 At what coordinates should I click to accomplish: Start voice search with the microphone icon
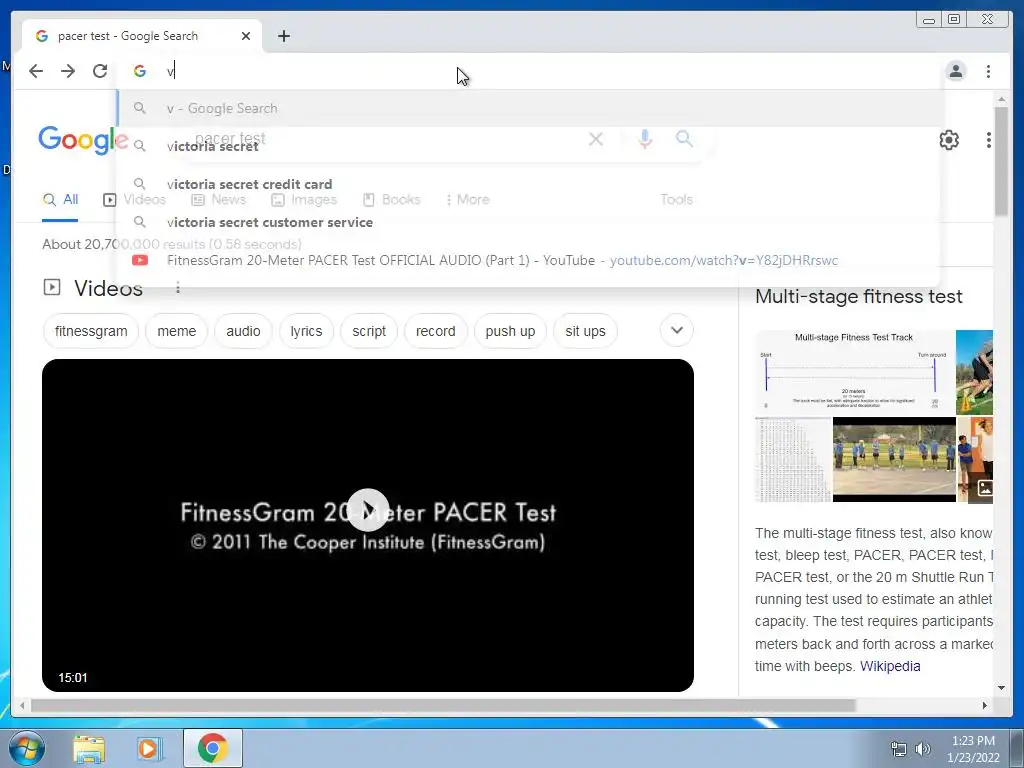[645, 138]
